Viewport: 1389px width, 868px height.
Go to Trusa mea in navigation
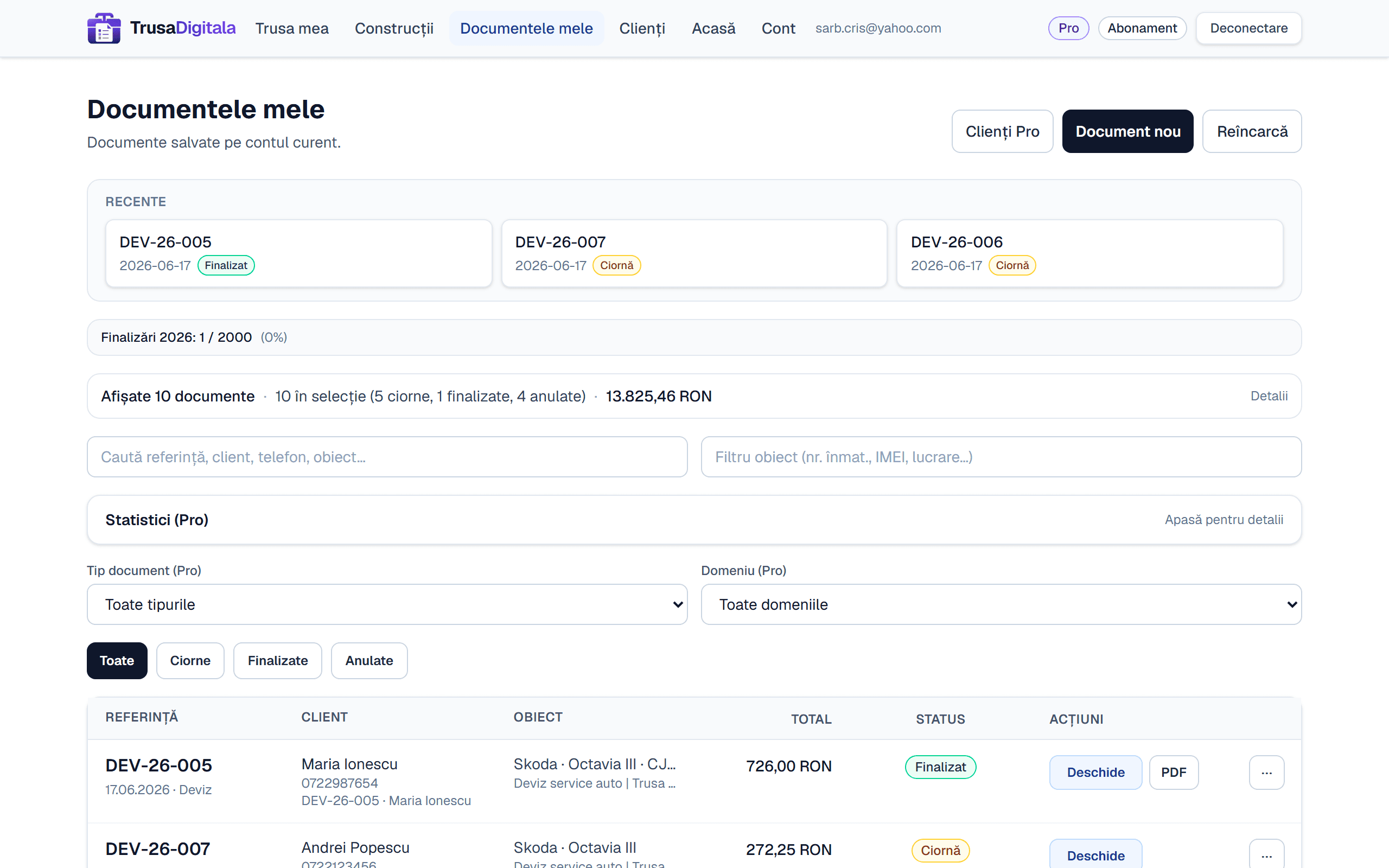291,28
